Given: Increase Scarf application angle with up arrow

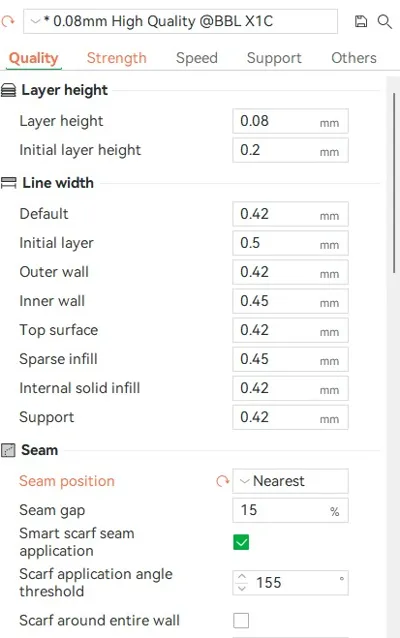Looking at the screenshot, I should click(242, 577).
